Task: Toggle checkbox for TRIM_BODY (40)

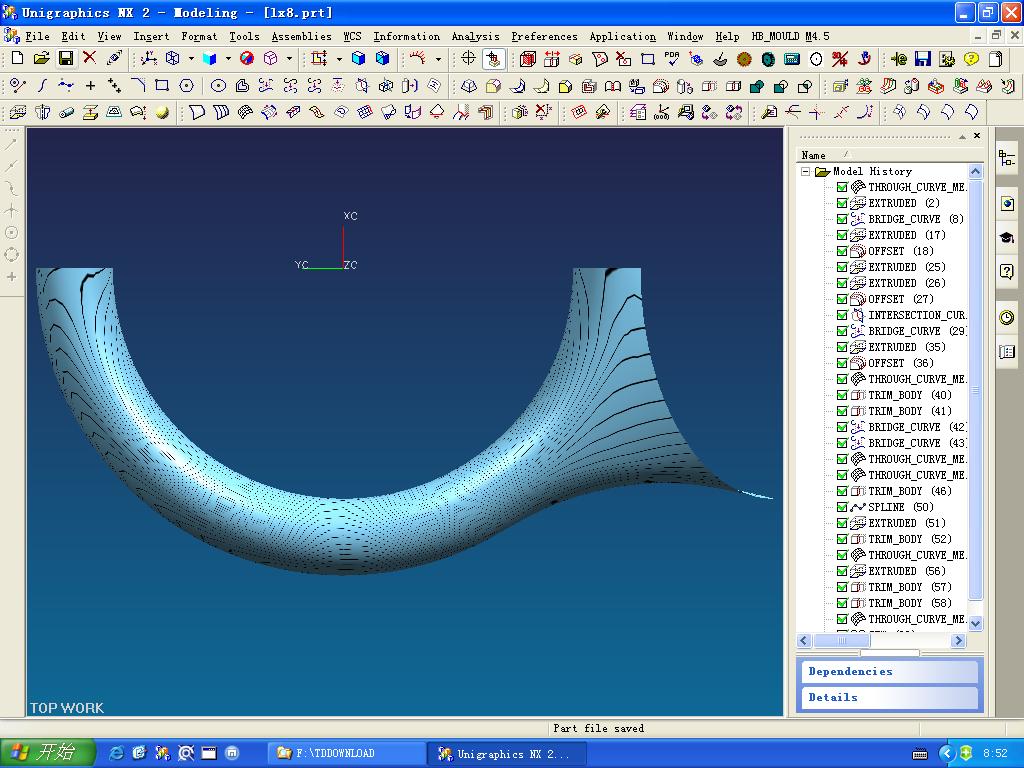Action: (x=842, y=395)
